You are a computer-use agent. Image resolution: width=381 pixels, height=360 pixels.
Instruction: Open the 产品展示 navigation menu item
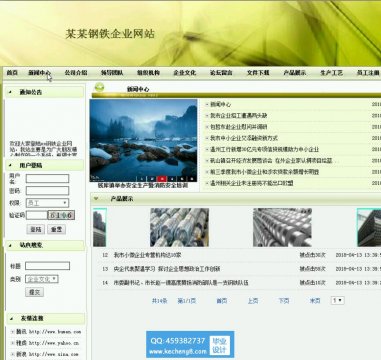(x=294, y=72)
